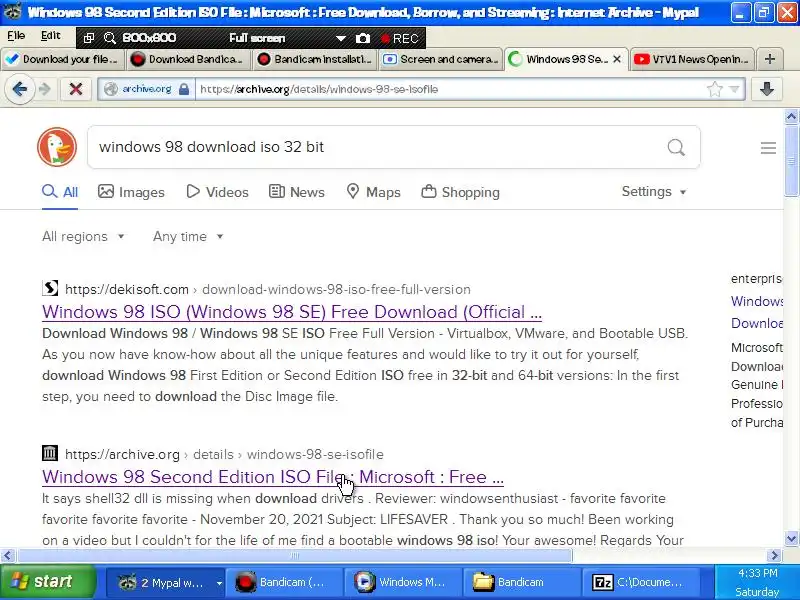Open Windows 98 ISO dekisoft result link
This screenshot has height=600, width=800.
point(292,312)
